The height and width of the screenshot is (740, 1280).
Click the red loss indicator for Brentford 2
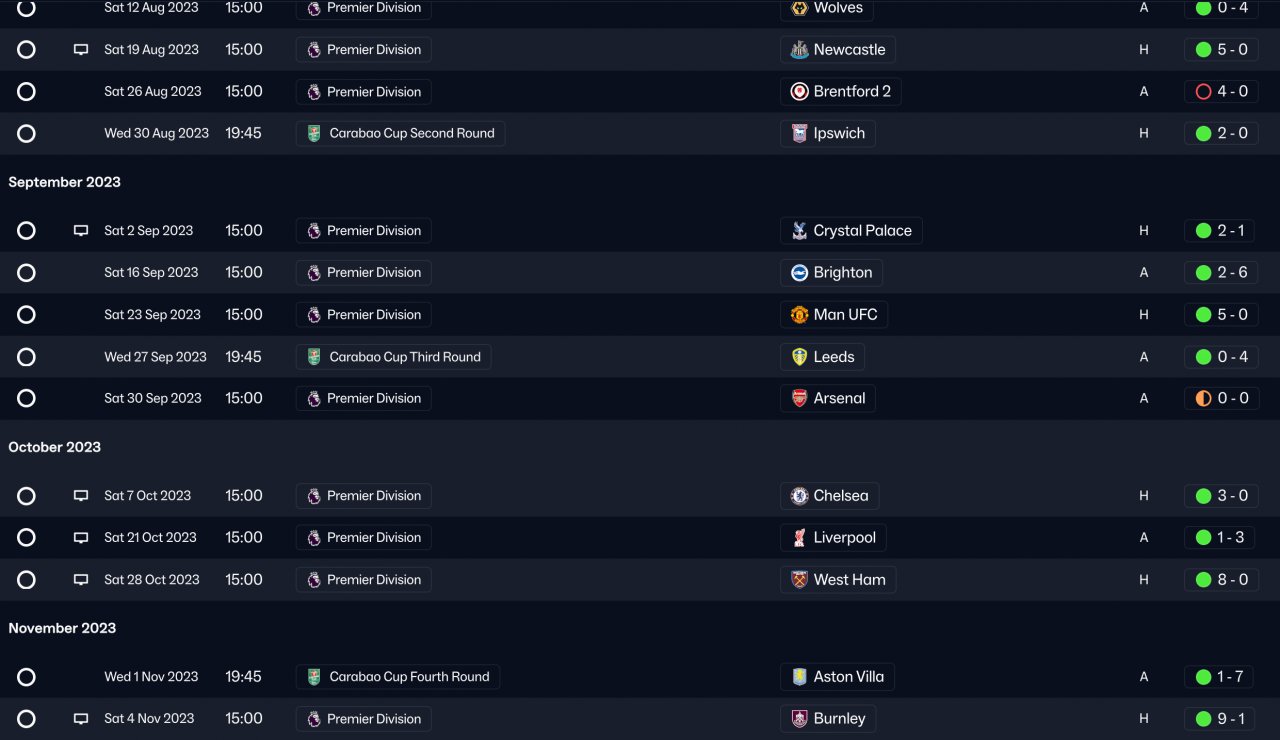[1203, 92]
